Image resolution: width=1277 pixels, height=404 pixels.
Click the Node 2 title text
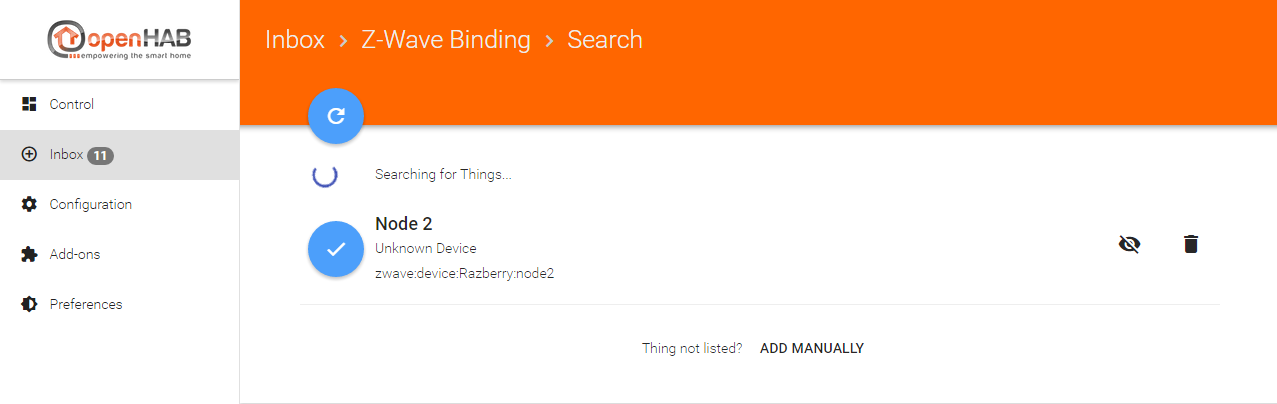(x=403, y=224)
